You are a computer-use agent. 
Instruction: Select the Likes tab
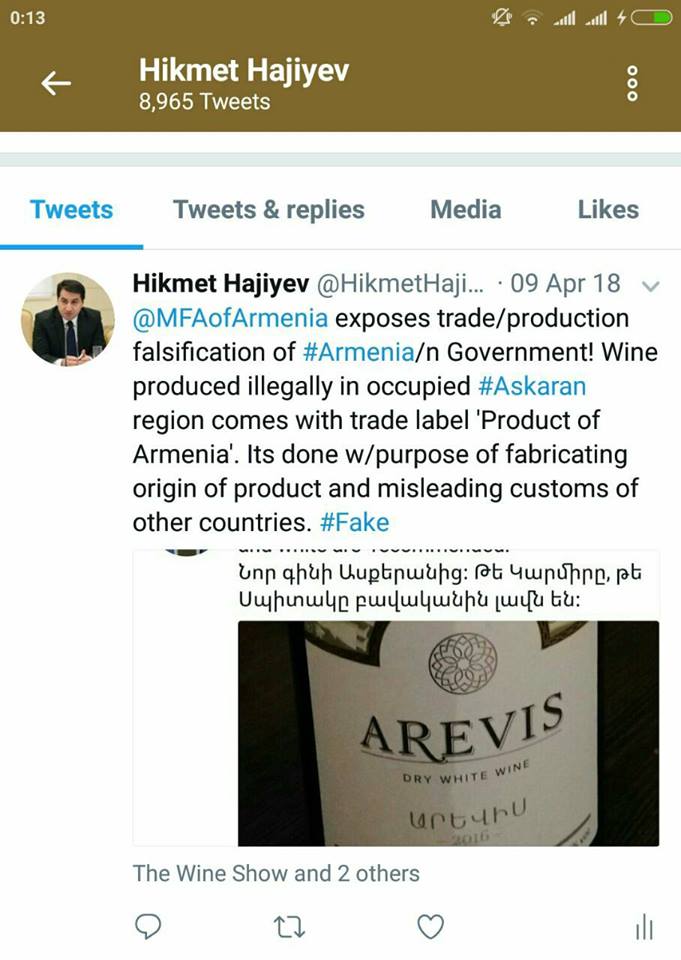pyautogui.click(x=608, y=209)
